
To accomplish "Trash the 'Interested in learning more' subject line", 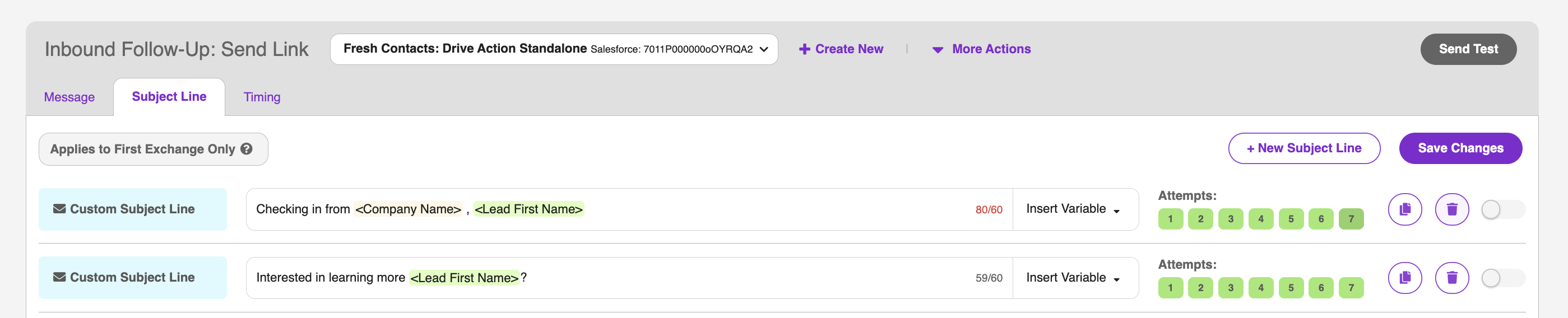I will point(1452,278).
